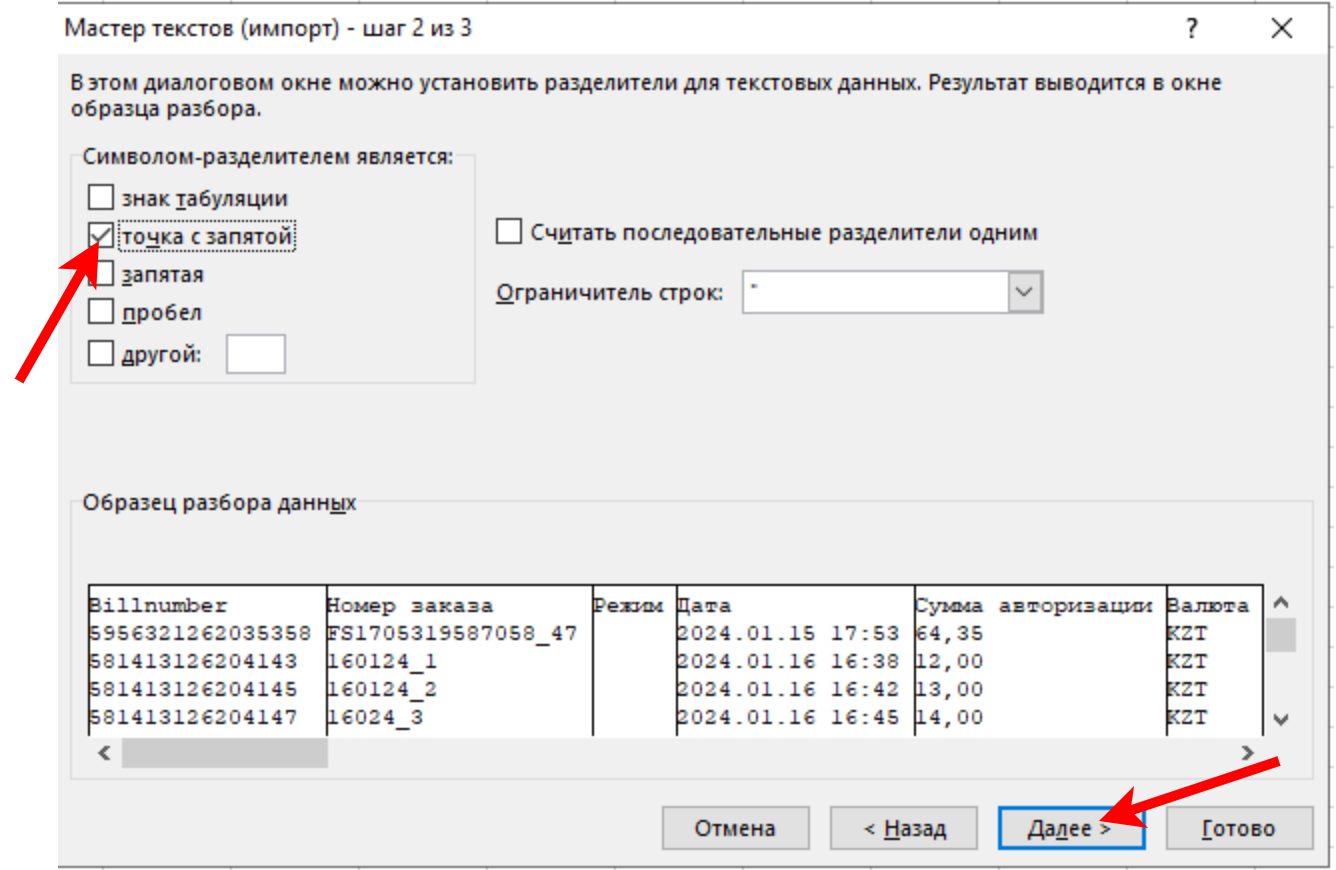Viewport: 1336px width, 870px height.
Task: Enable 'Считать последовательные разделители одним'
Action: tap(509, 232)
